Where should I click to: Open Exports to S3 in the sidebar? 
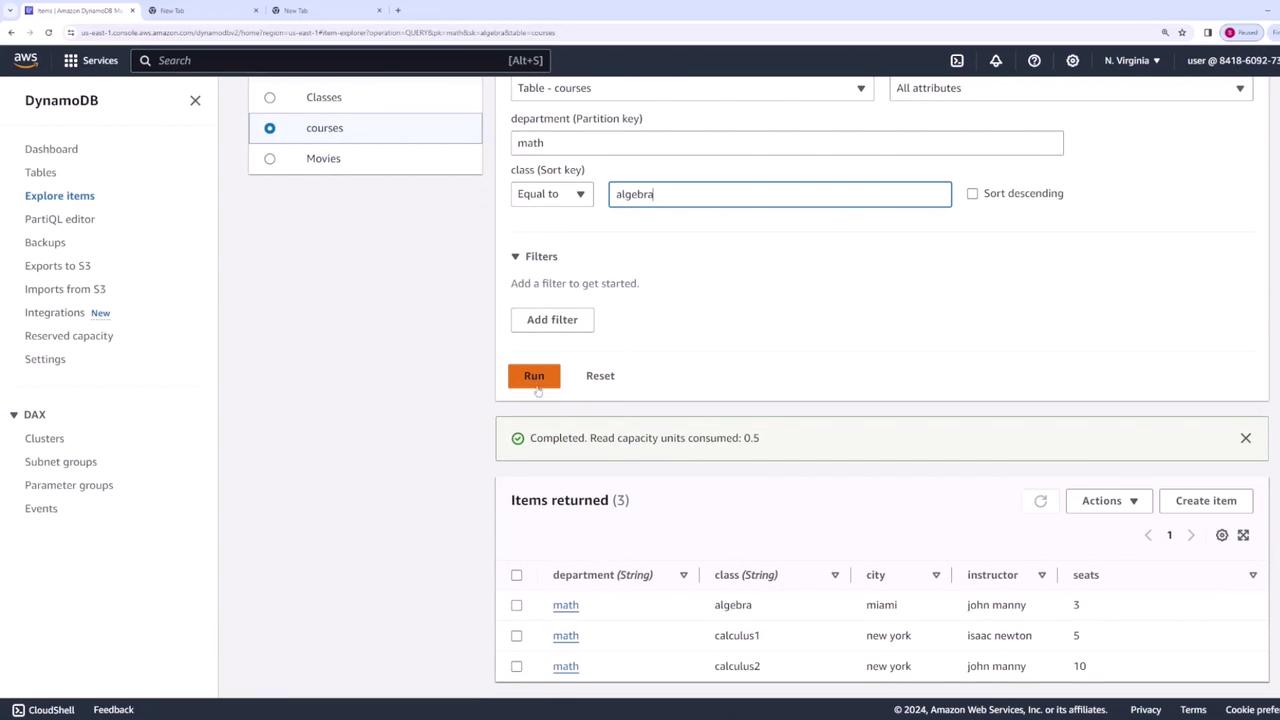(x=57, y=266)
